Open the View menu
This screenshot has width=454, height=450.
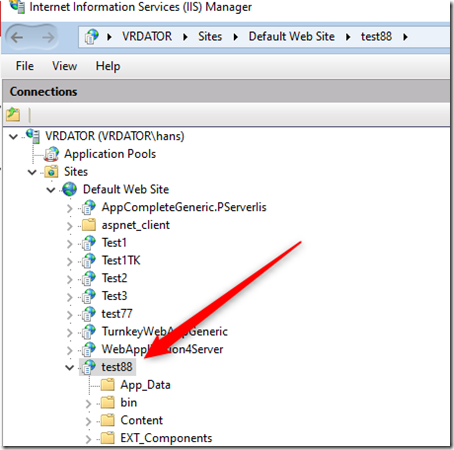point(64,66)
